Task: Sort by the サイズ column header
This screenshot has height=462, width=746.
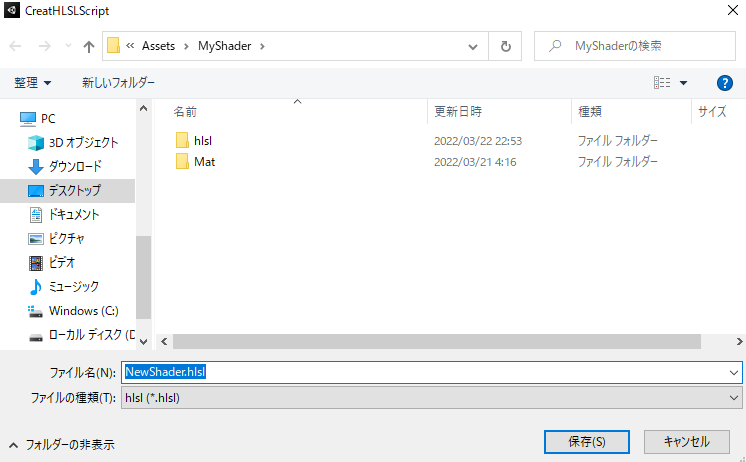Action: click(712, 112)
